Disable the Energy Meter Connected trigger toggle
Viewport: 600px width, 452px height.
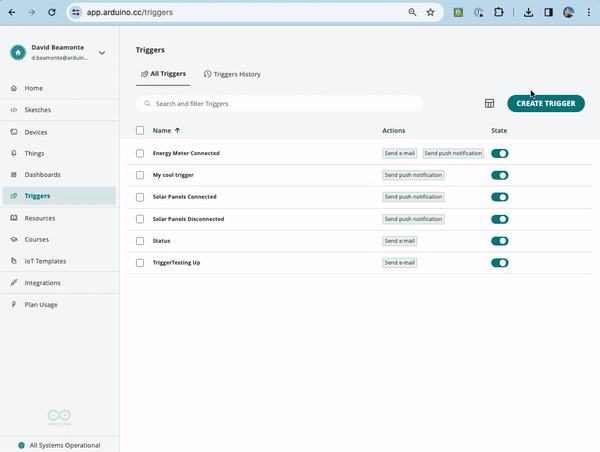(500, 153)
